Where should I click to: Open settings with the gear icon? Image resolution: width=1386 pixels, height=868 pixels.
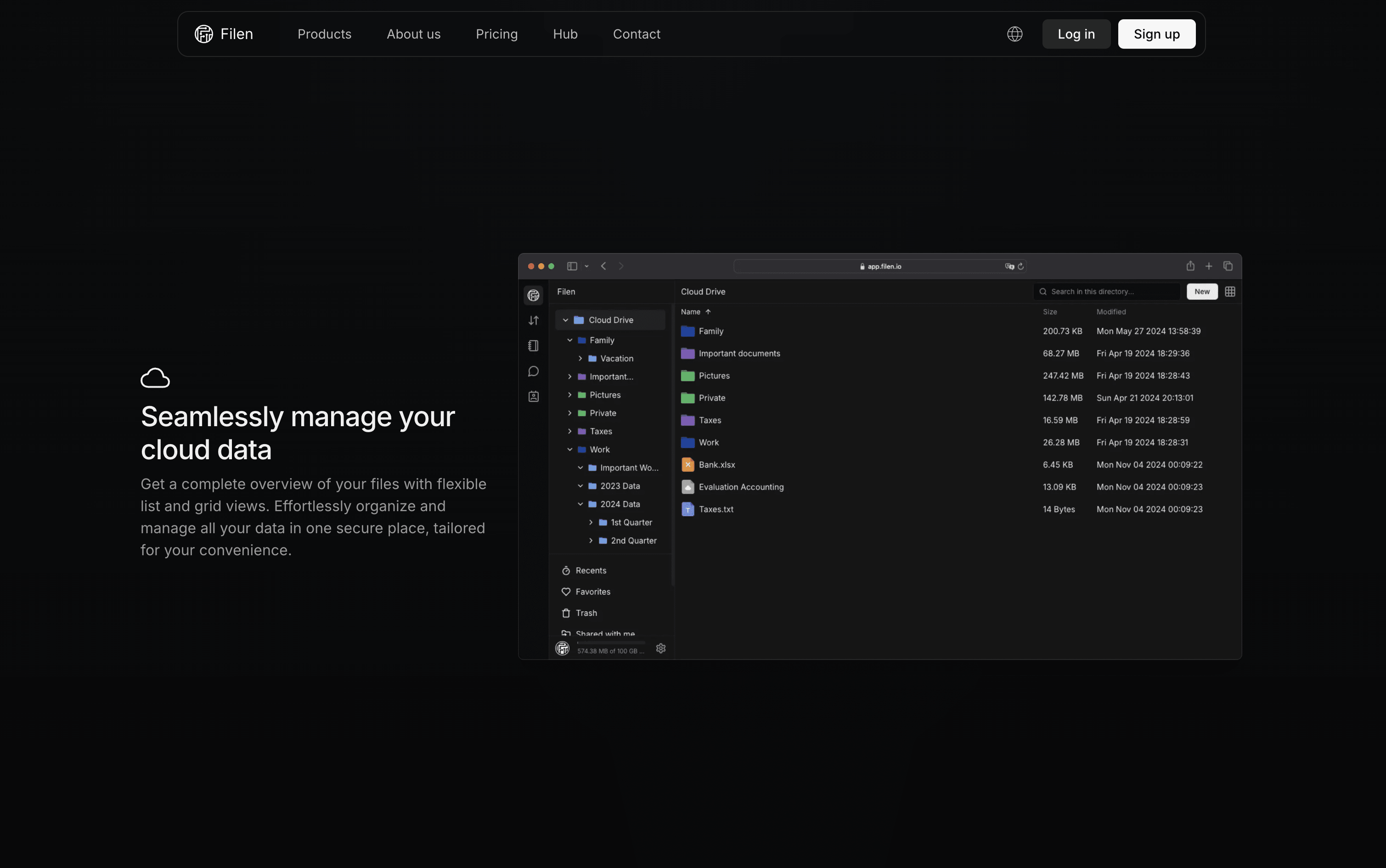(660, 648)
